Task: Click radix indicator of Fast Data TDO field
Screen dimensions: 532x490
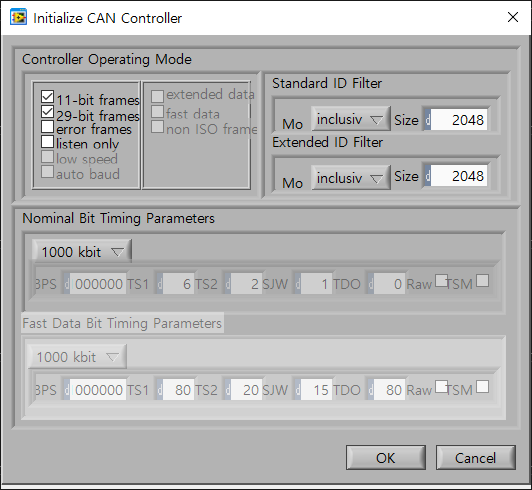Action: click(x=370, y=390)
